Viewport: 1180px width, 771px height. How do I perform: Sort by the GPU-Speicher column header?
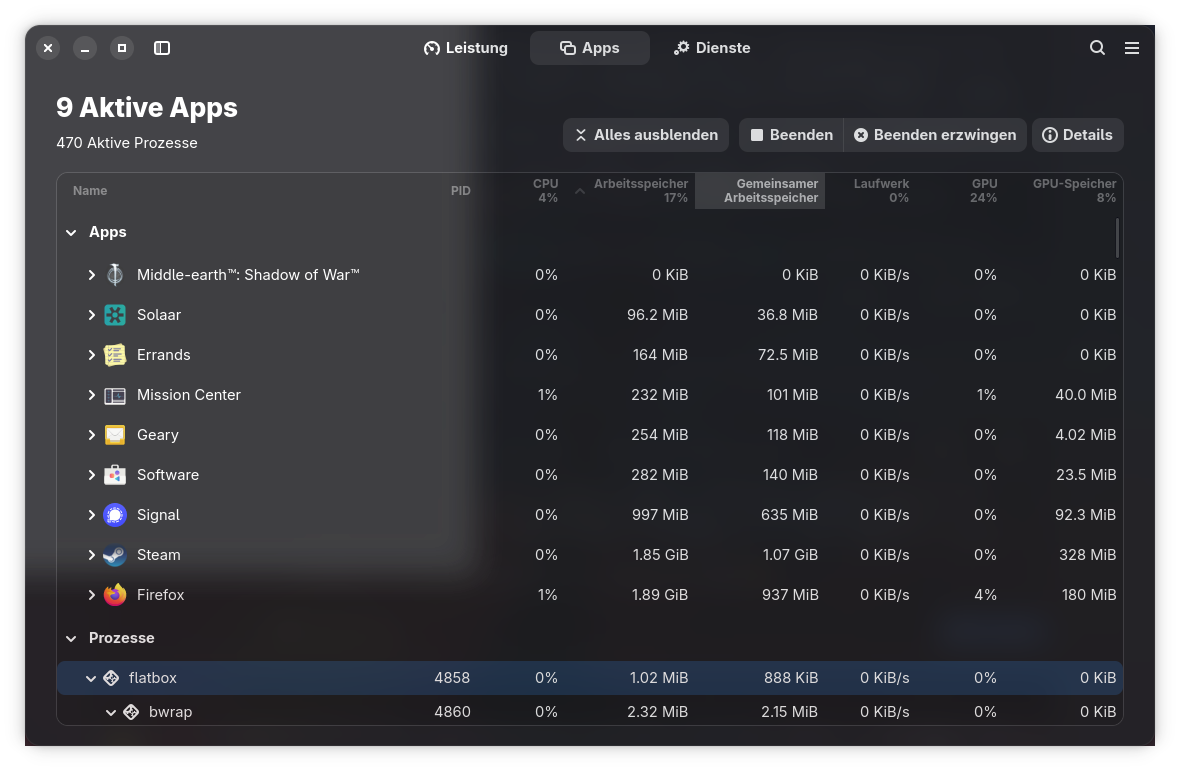1074,191
